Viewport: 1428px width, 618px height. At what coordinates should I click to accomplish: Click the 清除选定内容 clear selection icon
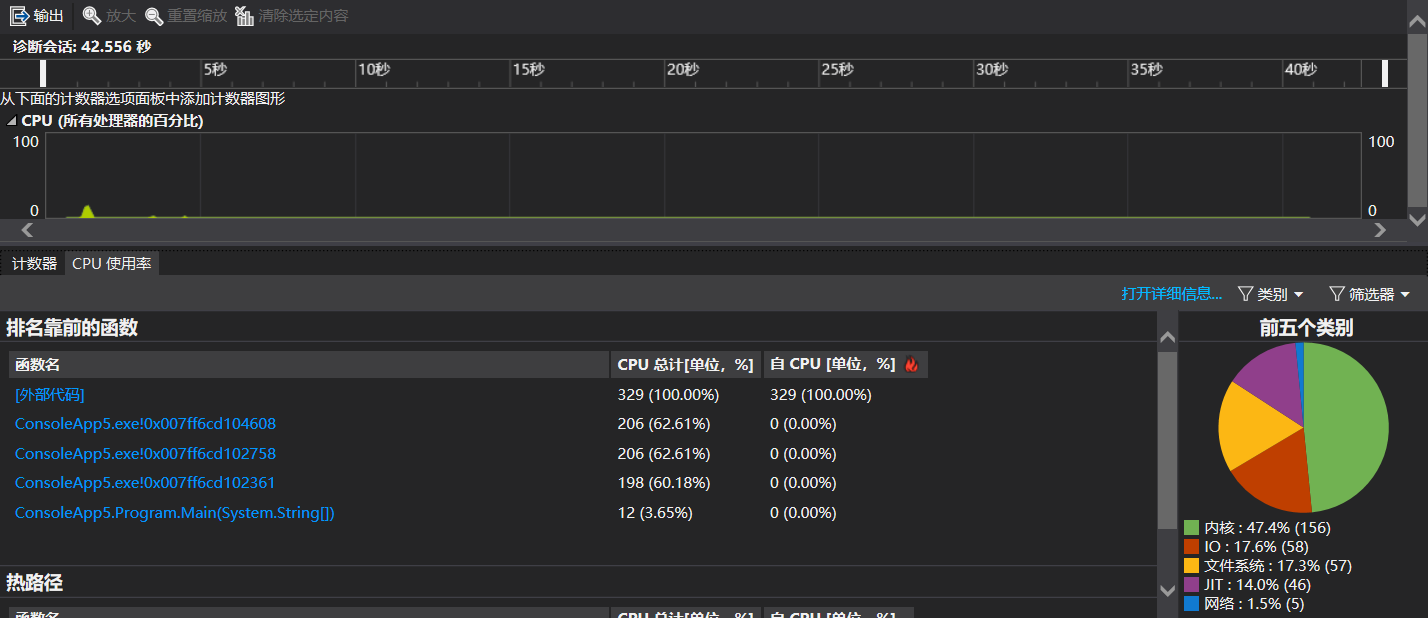(244, 16)
